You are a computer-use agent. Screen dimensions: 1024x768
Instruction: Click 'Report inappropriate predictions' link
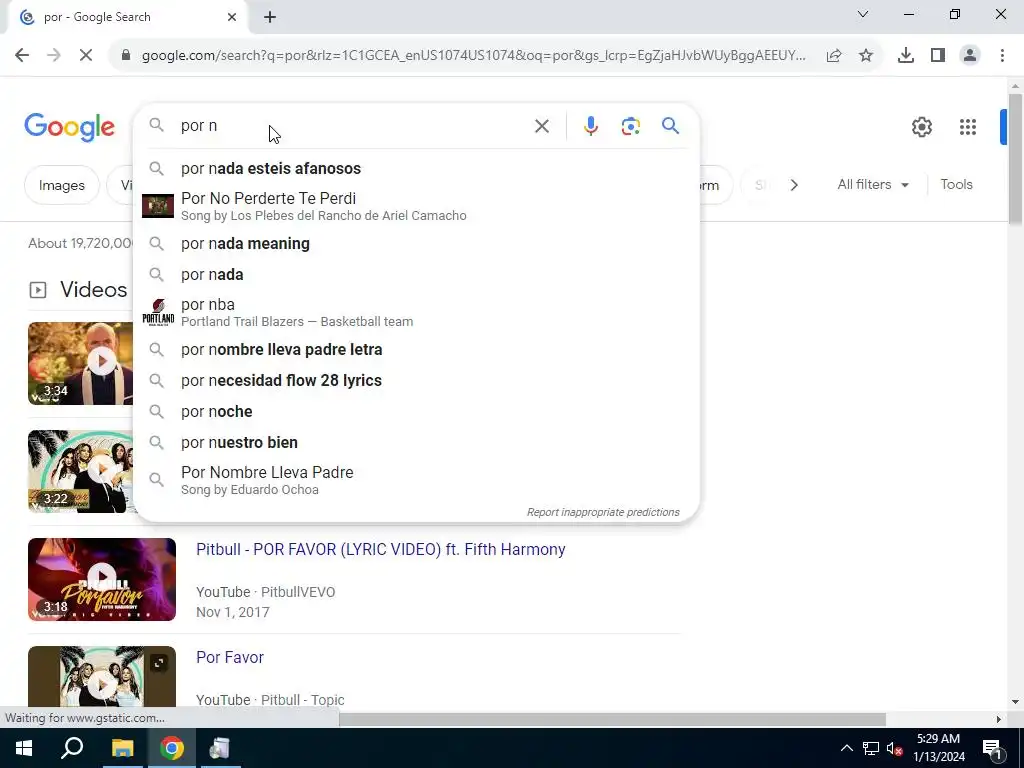tap(603, 512)
